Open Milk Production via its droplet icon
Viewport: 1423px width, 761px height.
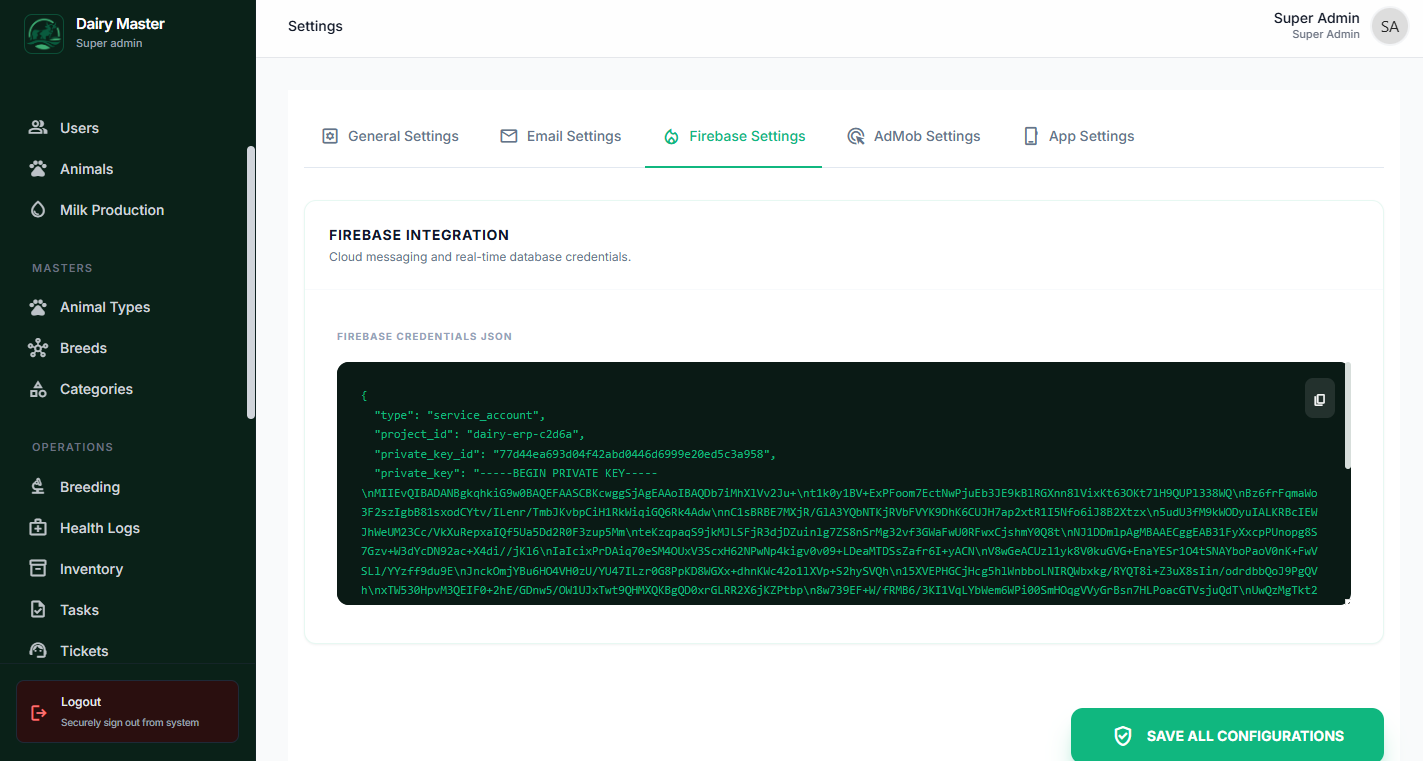(x=38, y=210)
